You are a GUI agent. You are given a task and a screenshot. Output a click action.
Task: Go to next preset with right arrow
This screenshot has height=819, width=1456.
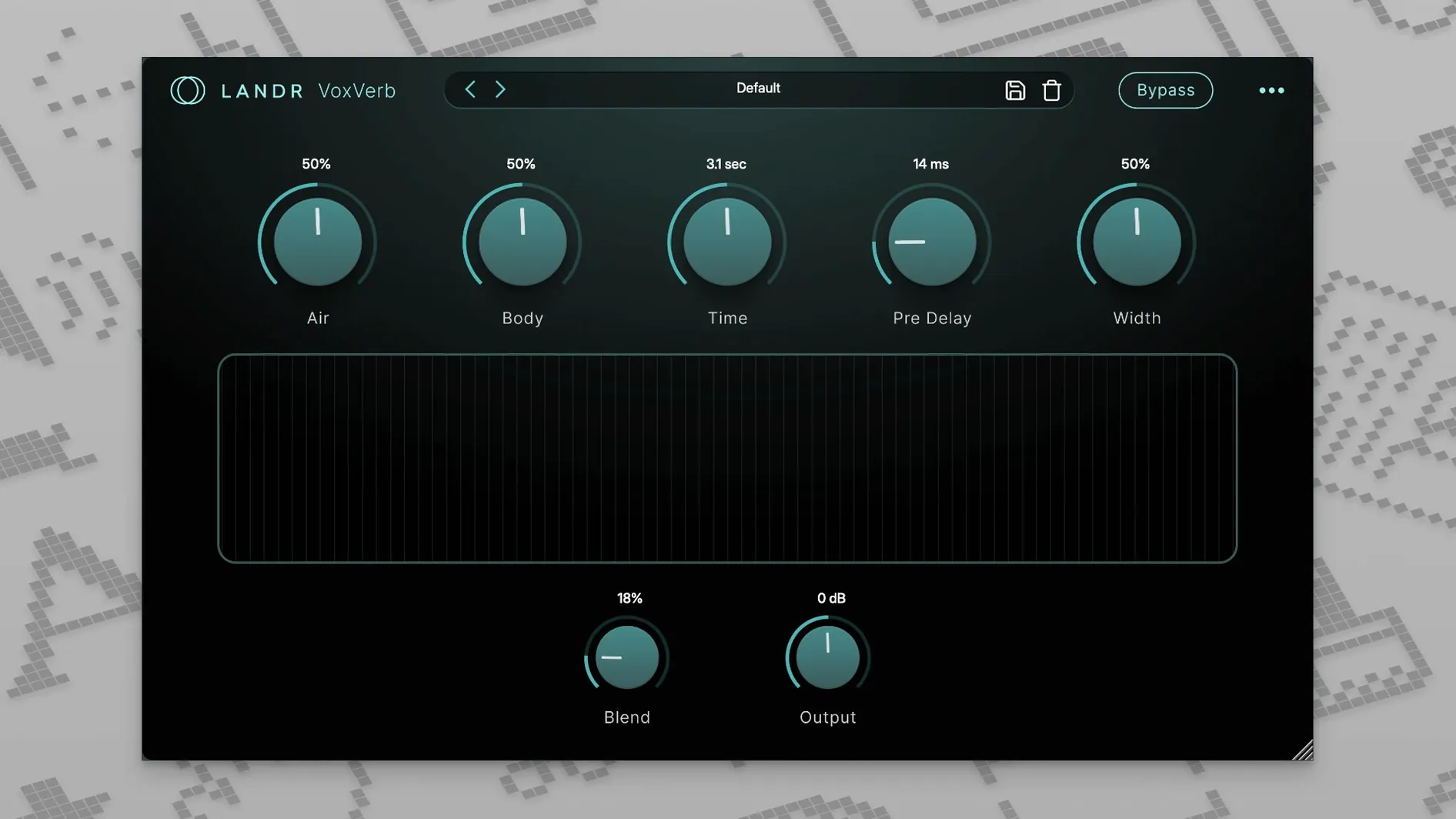click(500, 89)
